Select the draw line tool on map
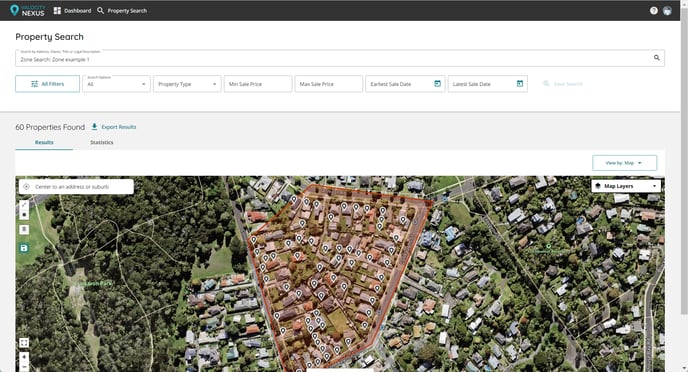 [x=24, y=204]
